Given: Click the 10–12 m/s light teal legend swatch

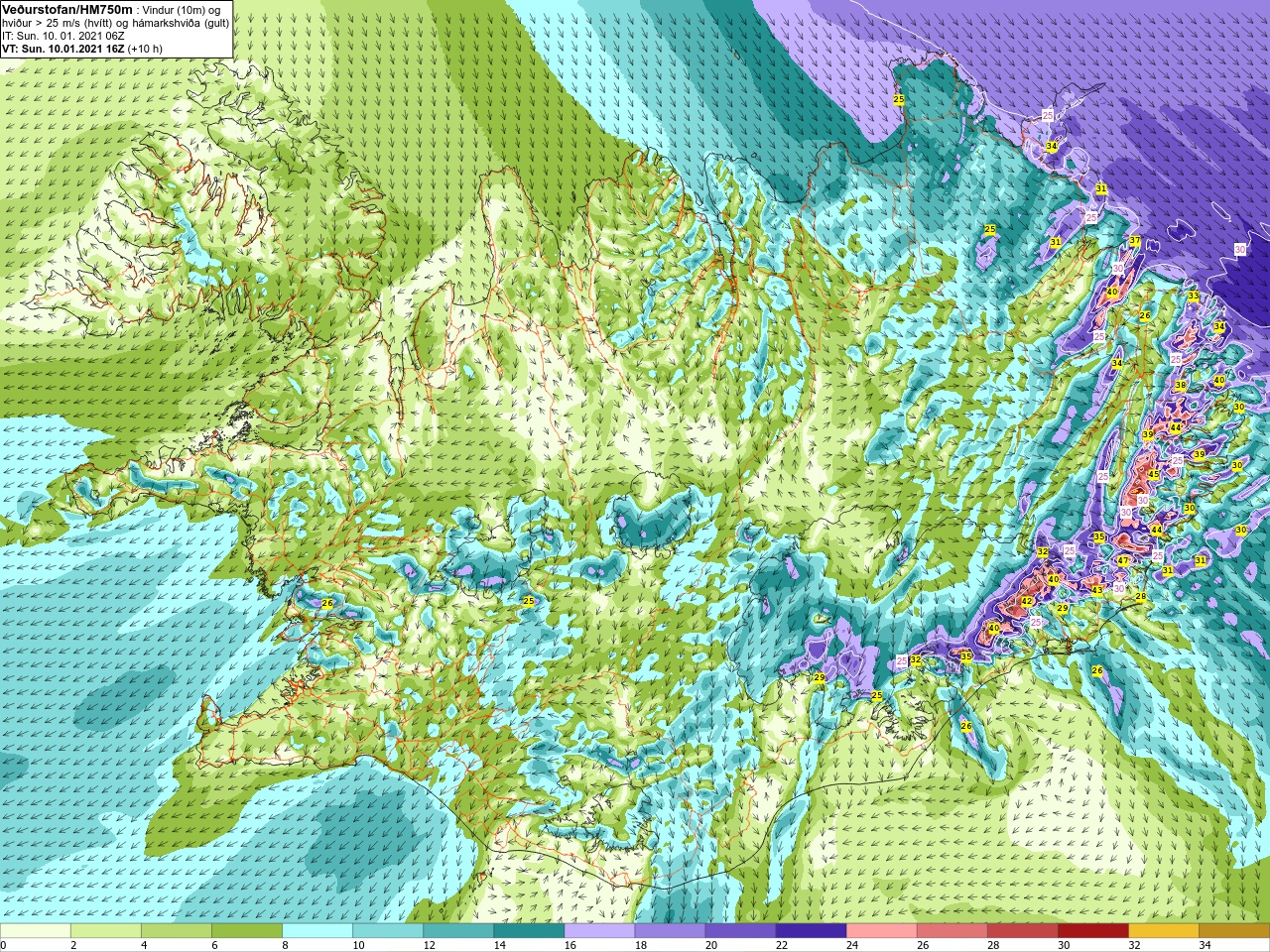Looking at the screenshot, I should (x=388, y=931).
